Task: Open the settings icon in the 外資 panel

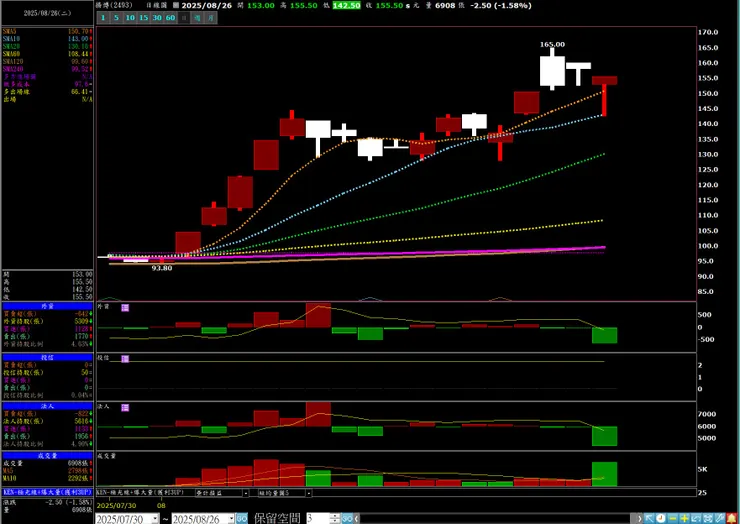Action: pyautogui.click(x=125, y=308)
